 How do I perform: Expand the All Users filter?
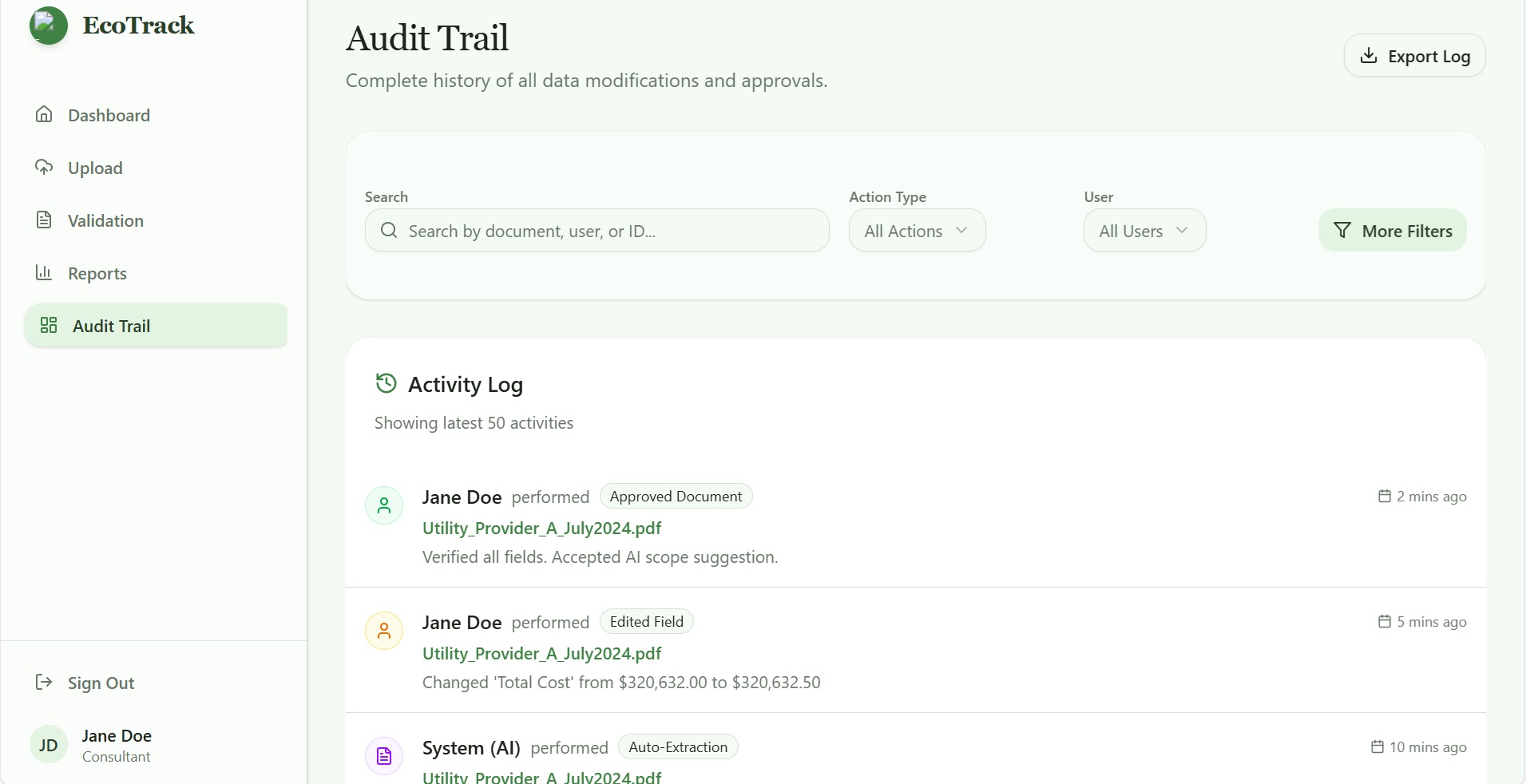pyautogui.click(x=1144, y=231)
